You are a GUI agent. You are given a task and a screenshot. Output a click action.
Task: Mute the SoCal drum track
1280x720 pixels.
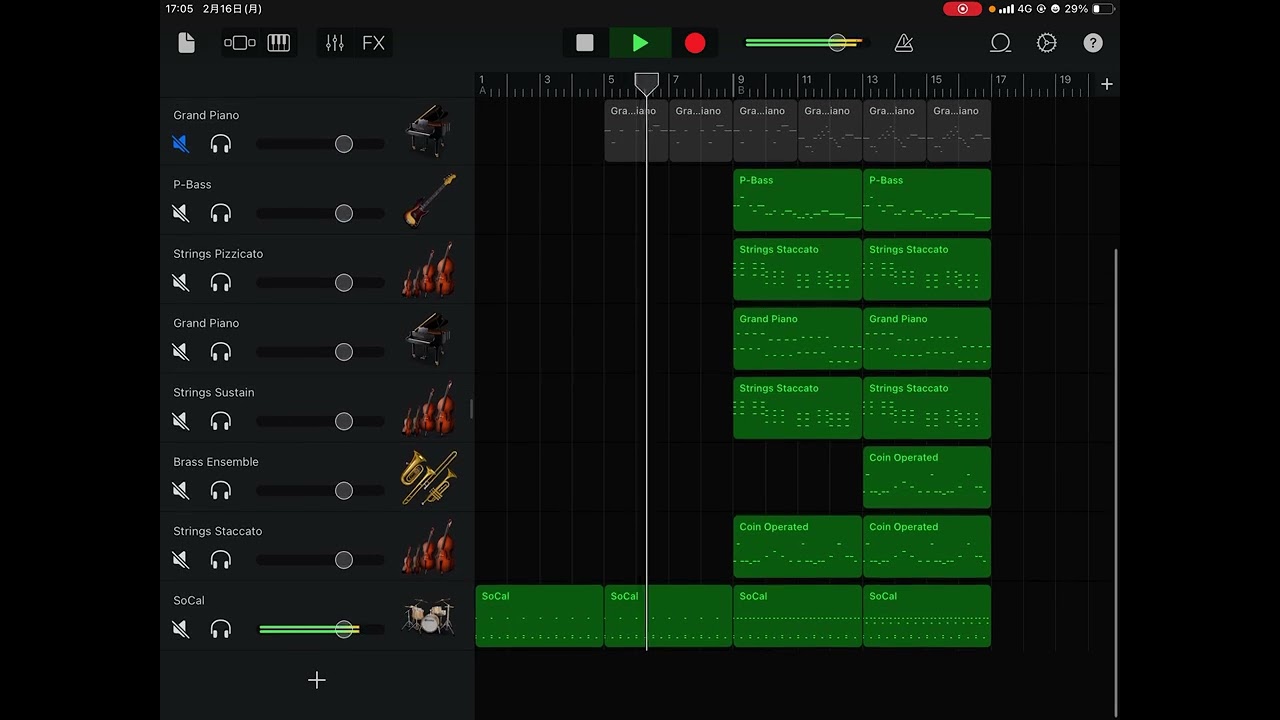[x=181, y=629]
